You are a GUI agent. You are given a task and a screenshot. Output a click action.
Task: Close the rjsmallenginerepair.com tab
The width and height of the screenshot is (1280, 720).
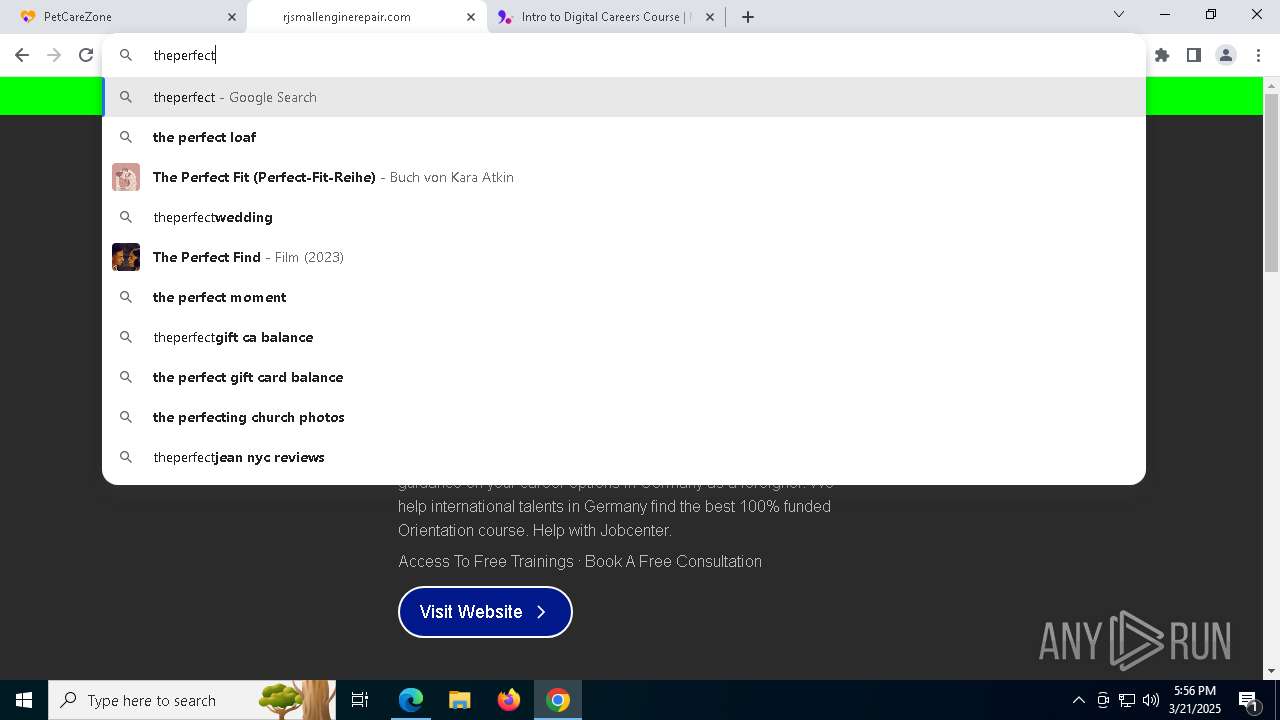(x=471, y=17)
